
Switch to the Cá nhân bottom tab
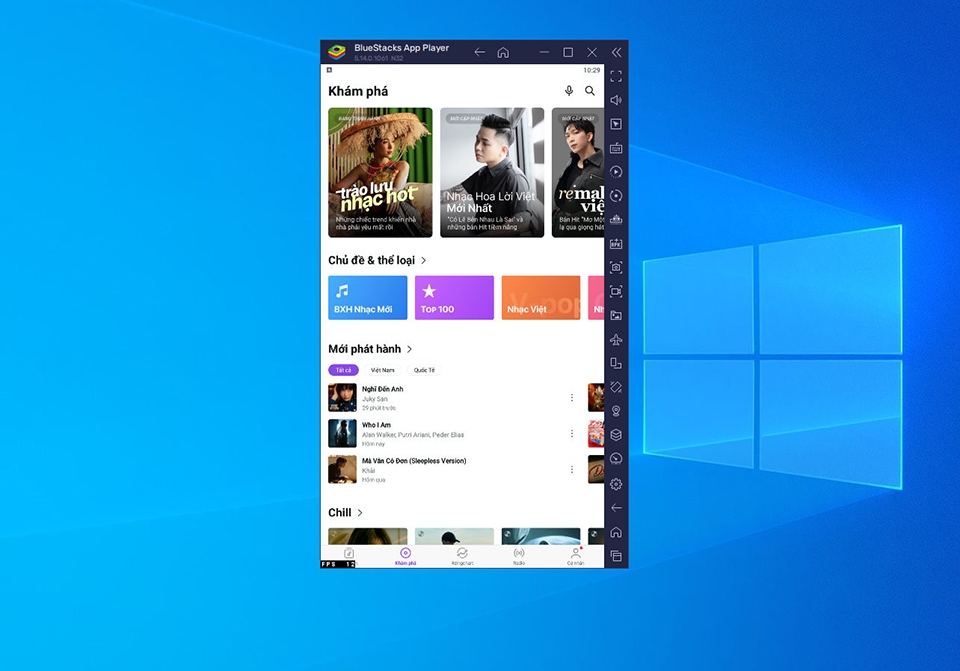(x=576, y=557)
